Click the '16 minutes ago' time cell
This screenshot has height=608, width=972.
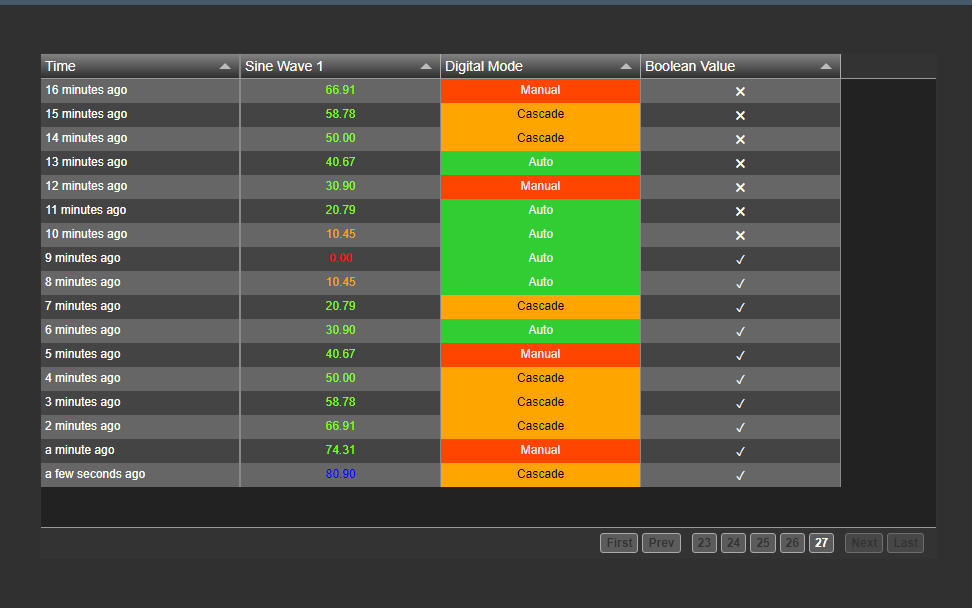pyautogui.click(x=141, y=90)
